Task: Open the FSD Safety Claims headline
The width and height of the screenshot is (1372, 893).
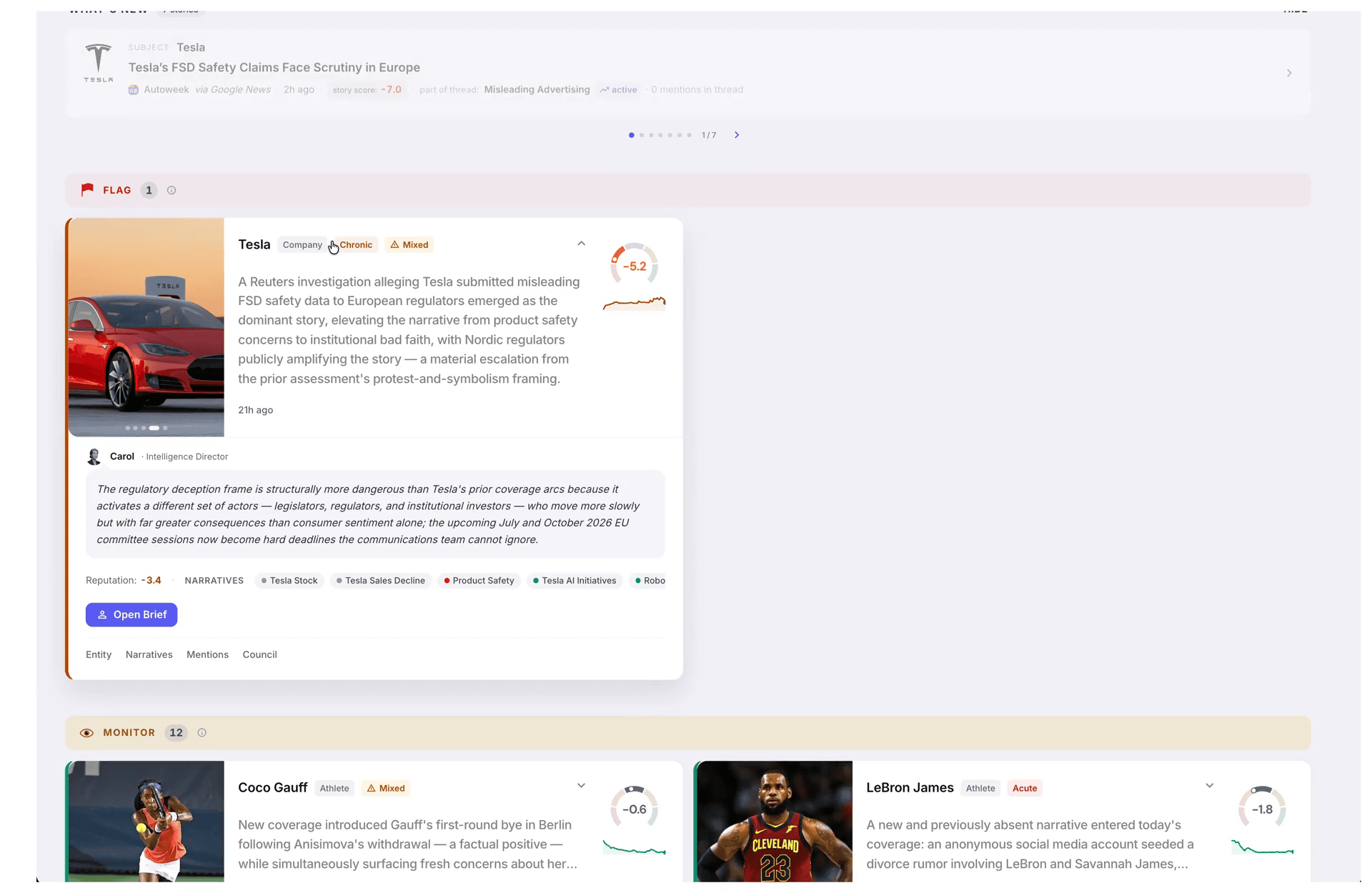Action: point(274,68)
